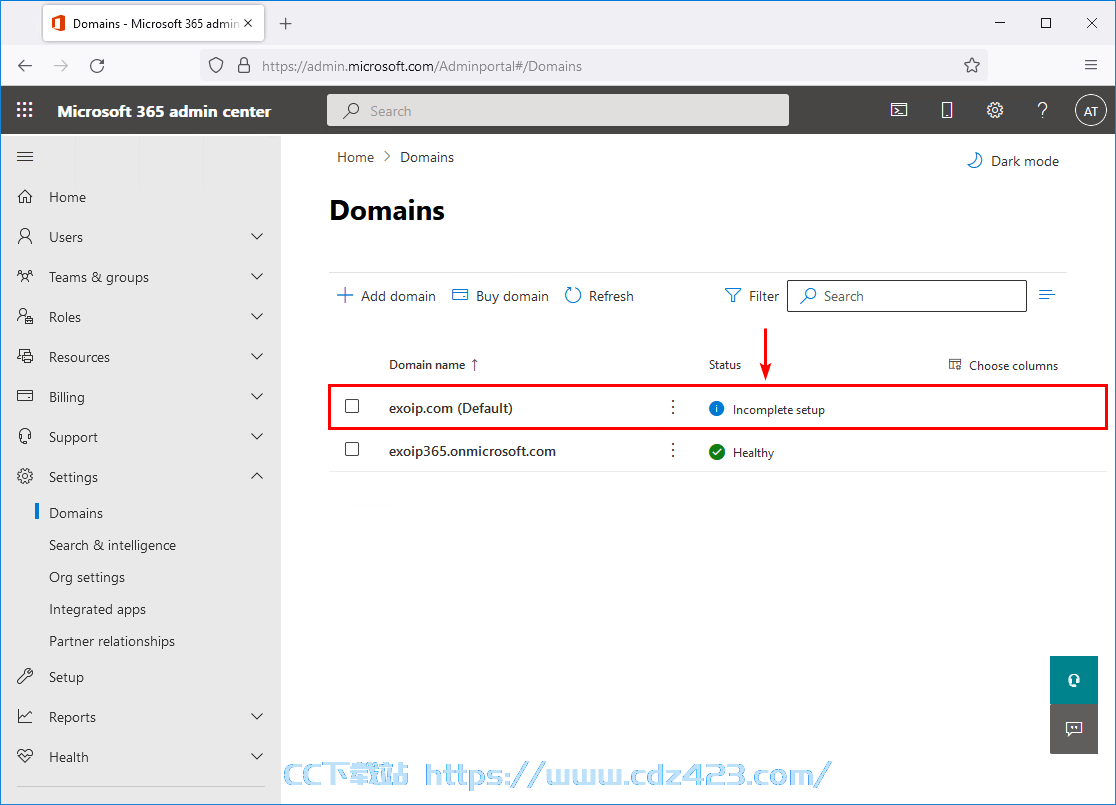Expand the Teams & groups chevron
Viewport: 1116px width, 805px height.
257,276
